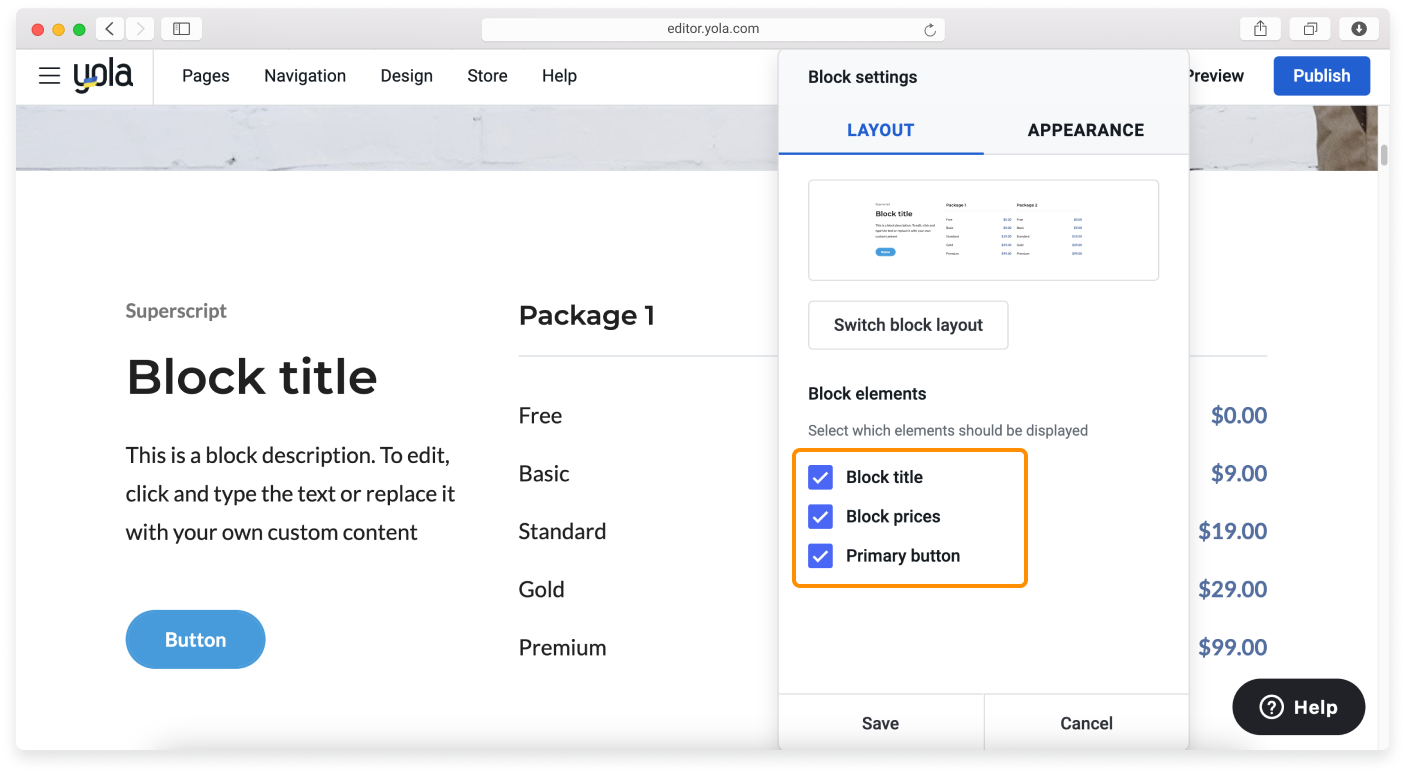Screen dimensions: 1406x774
Task: Click the downloads icon in the browser toolbar
Action: (1358, 28)
